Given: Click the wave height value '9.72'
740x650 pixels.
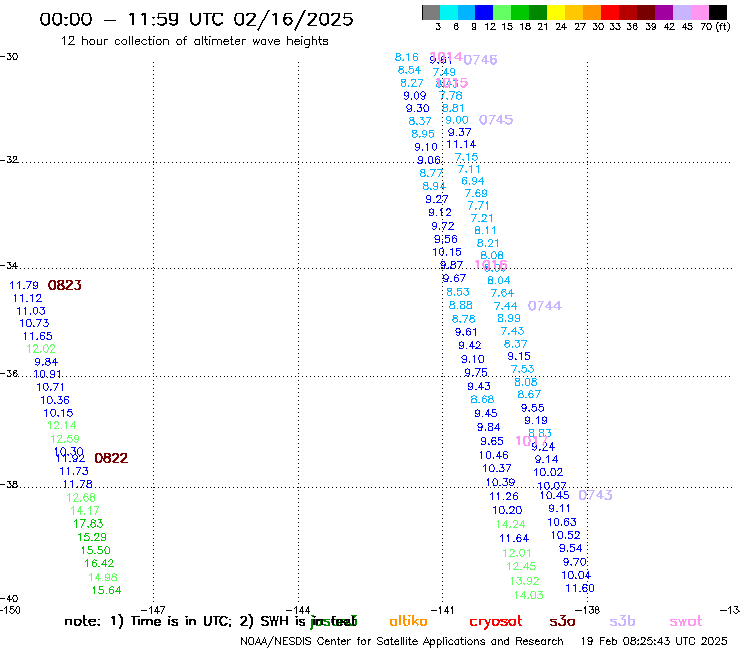Looking at the screenshot, I should 443,226.
